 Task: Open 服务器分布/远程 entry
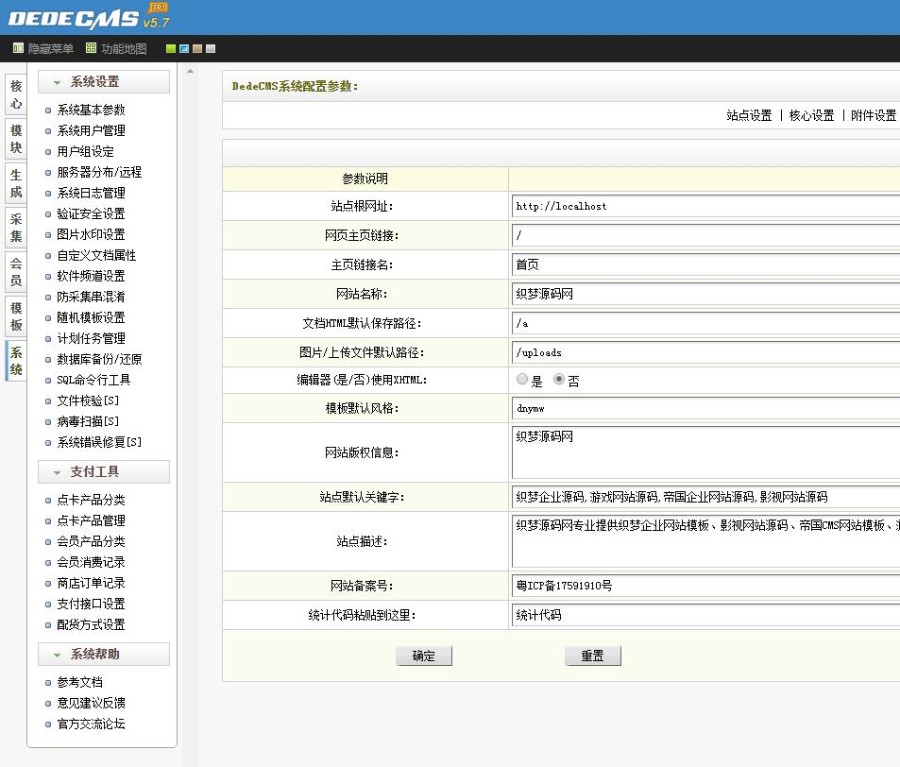click(x=99, y=172)
